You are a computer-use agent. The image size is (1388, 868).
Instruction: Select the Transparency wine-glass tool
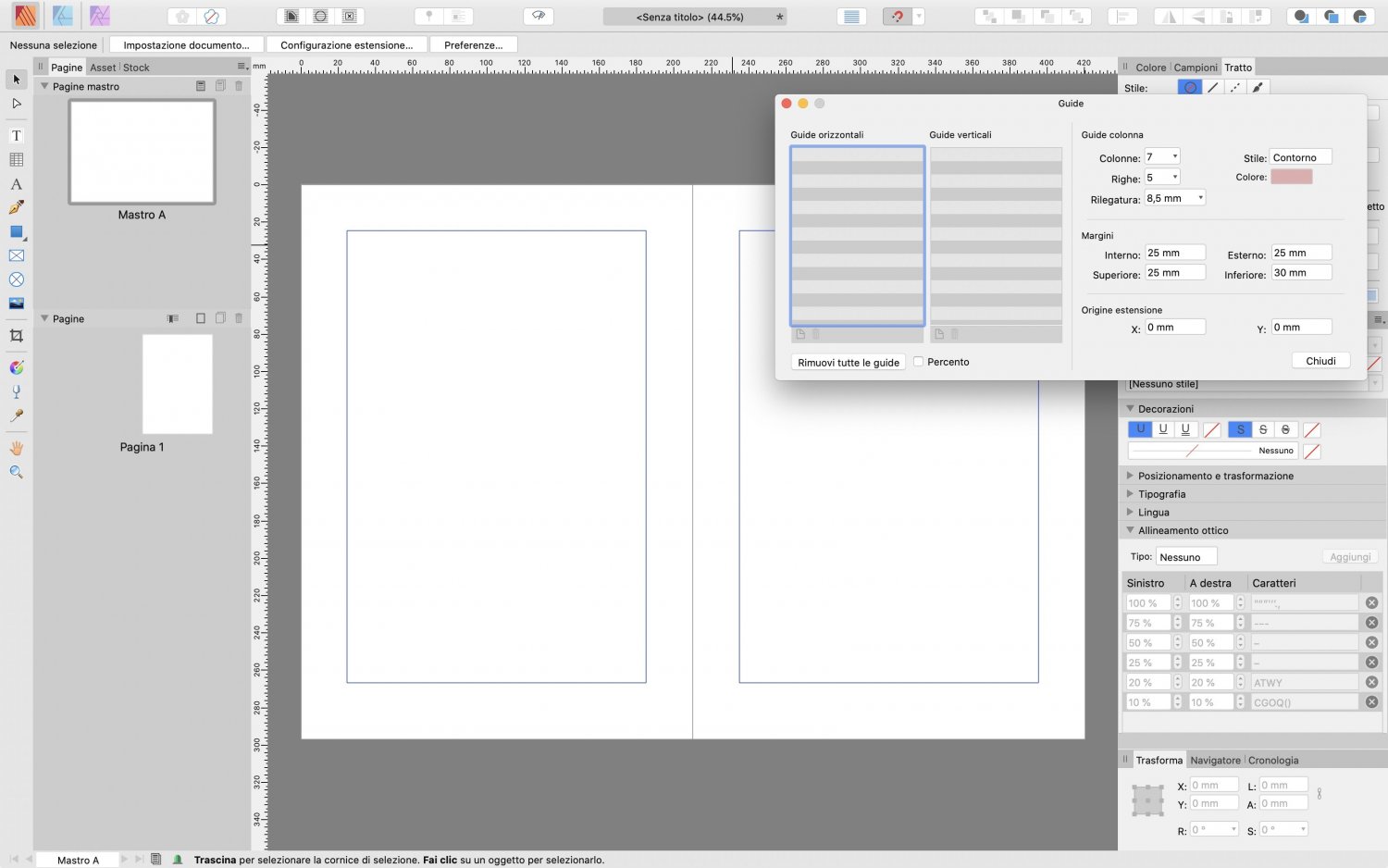point(16,391)
